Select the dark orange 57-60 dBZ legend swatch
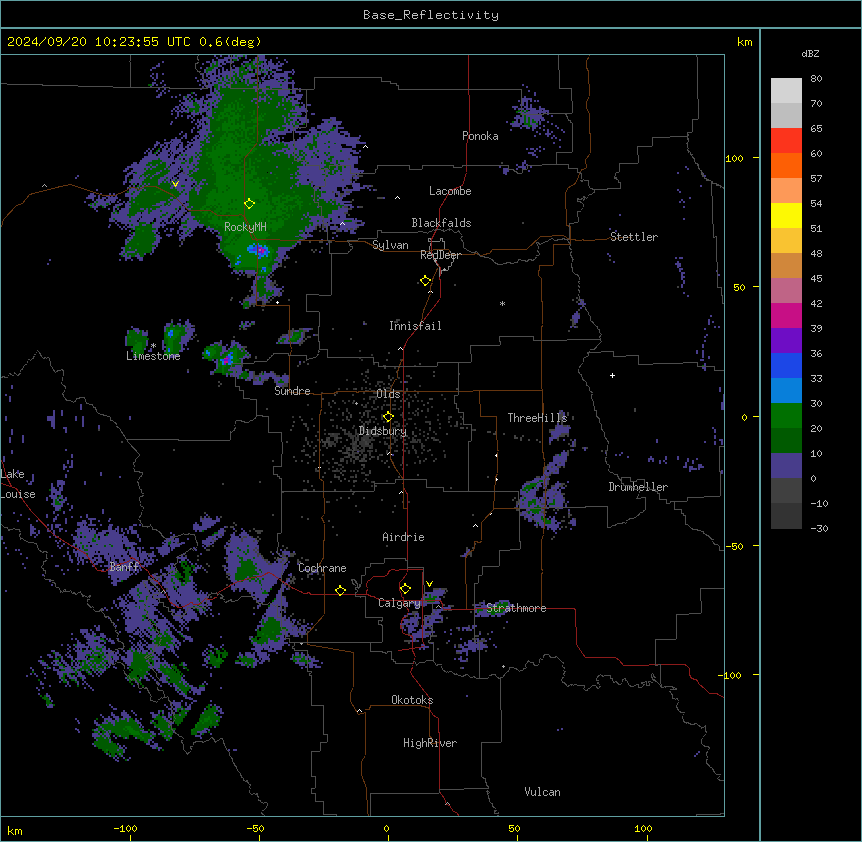Image resolution: width=862 pixels, height=842 pixels. click(786, 165)
